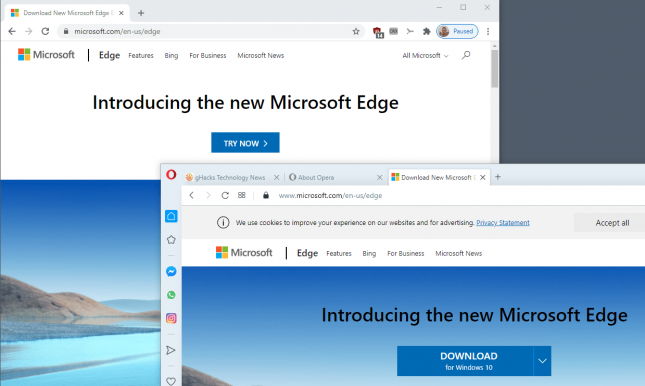Go forward in the Opera window
The image size is (645, 386).
tap(208, 195)
